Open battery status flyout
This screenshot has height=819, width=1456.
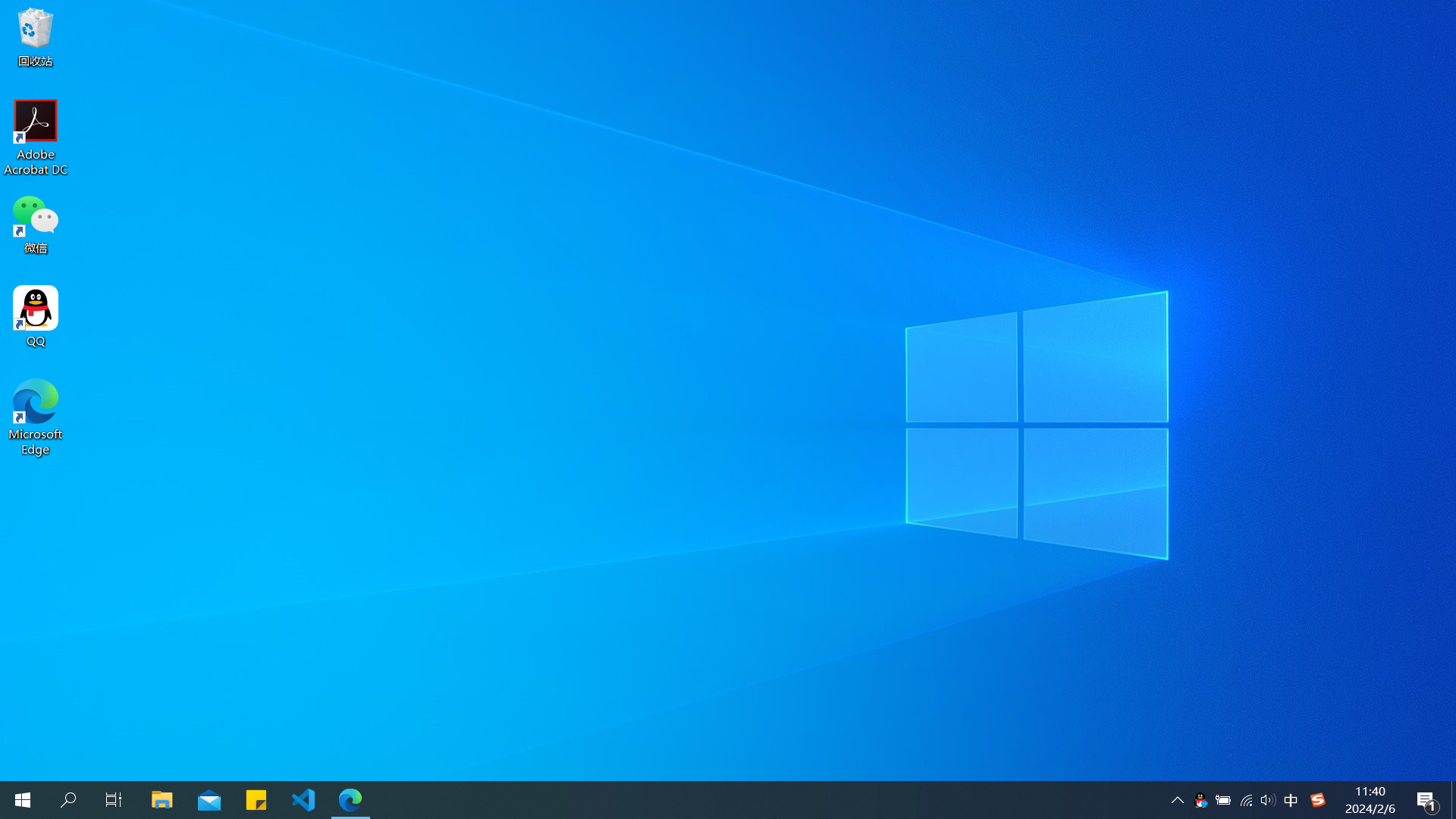(x=1223, y=800)
